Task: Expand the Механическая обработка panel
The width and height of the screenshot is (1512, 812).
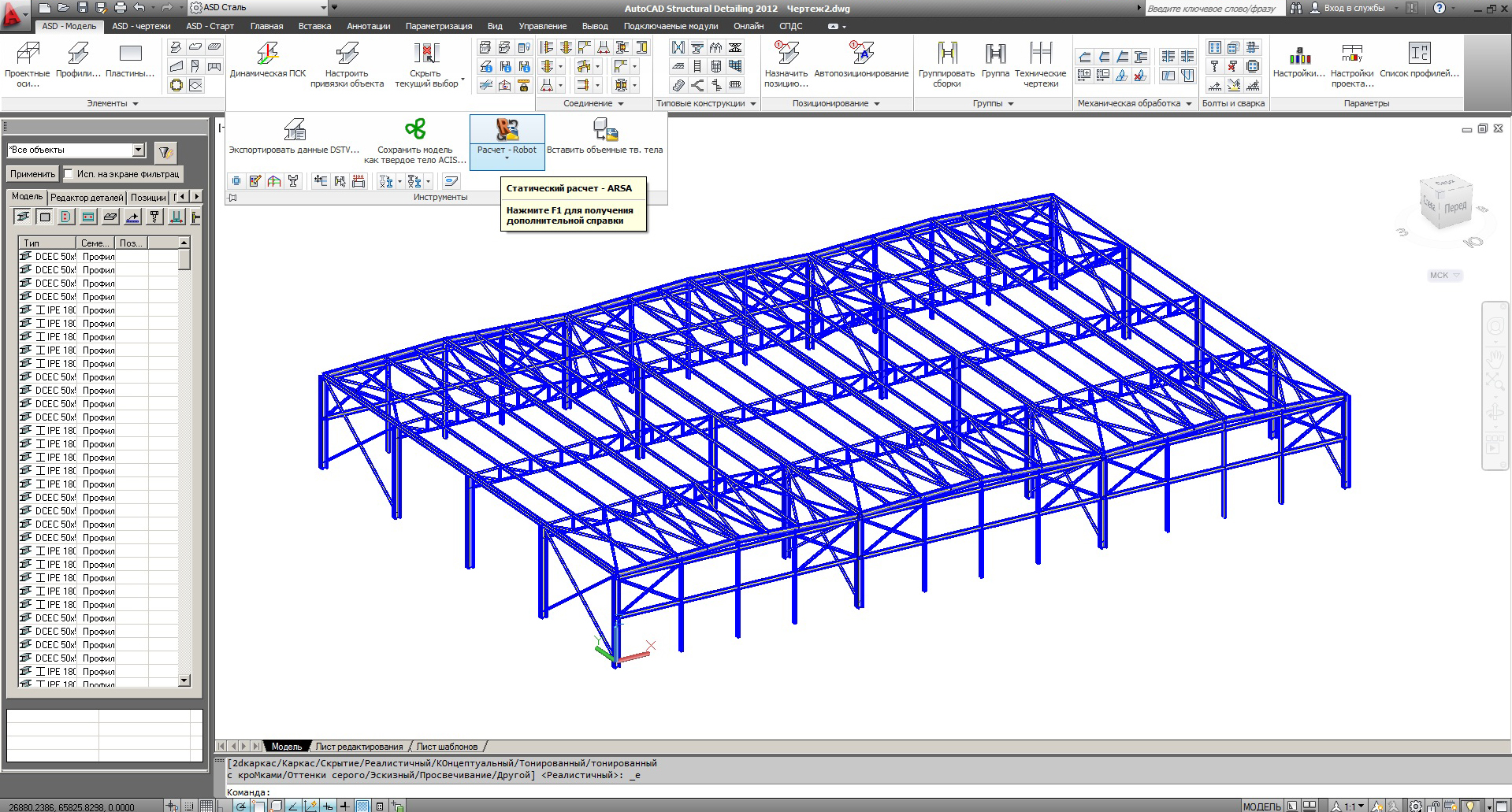Action: [x=1135, y=103]
